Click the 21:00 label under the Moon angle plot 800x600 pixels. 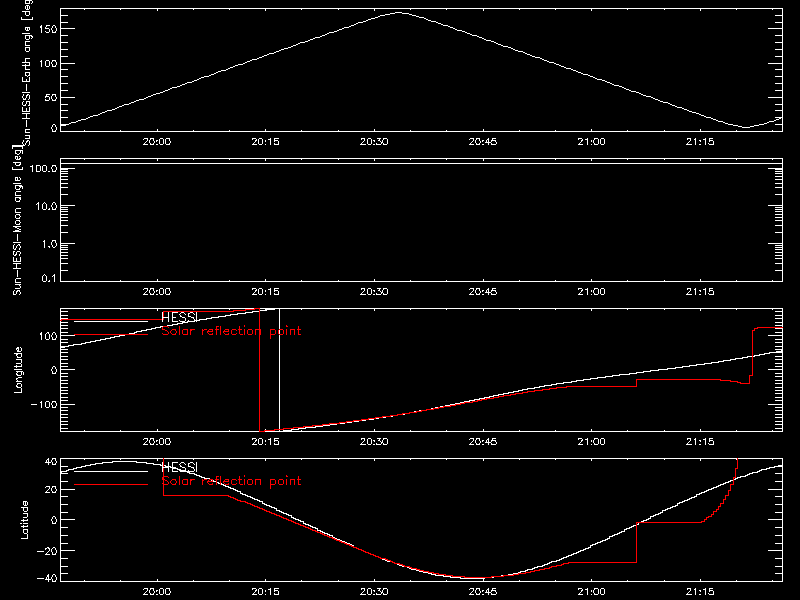tap(591, 291)
